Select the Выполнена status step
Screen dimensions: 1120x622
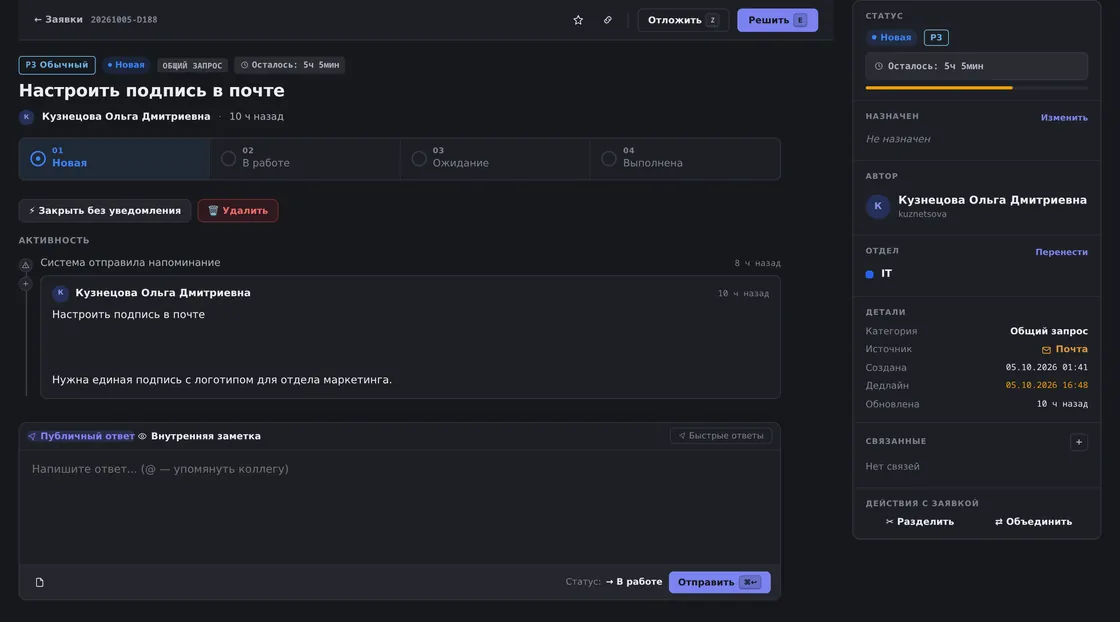685,159
